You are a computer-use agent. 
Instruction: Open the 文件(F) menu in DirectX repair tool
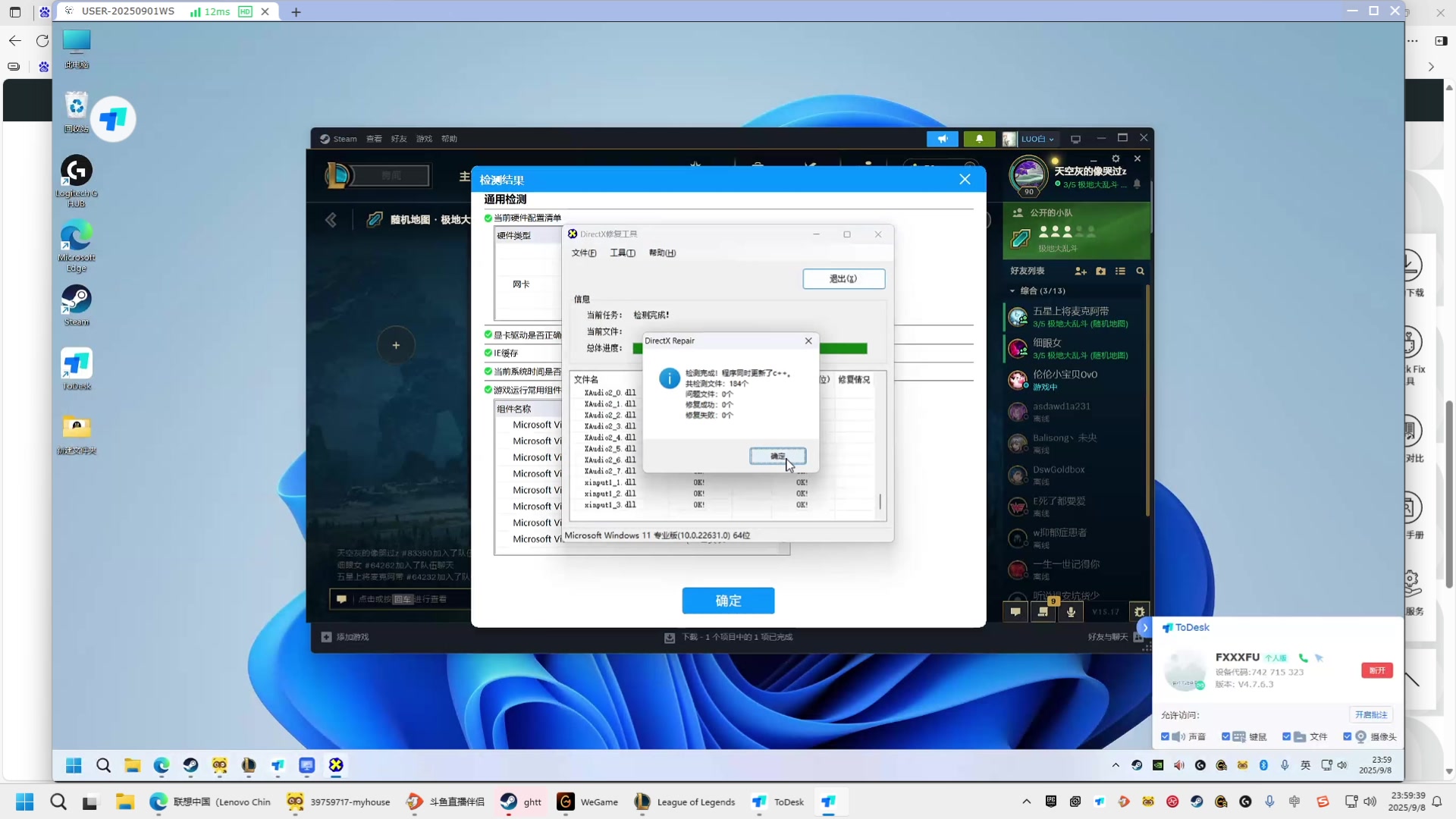click(584, 253)
